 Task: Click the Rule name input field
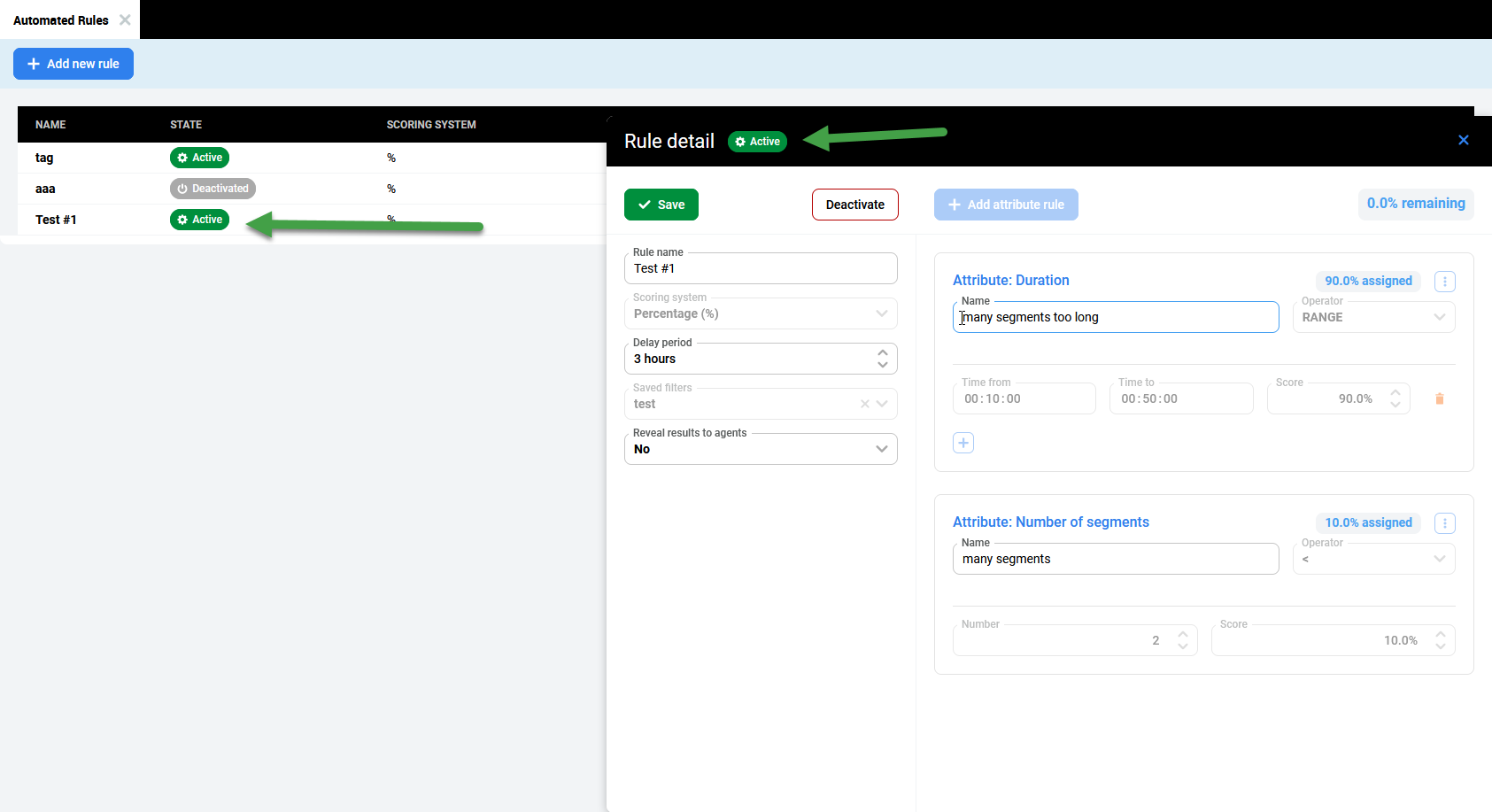(x=760, y=269)
